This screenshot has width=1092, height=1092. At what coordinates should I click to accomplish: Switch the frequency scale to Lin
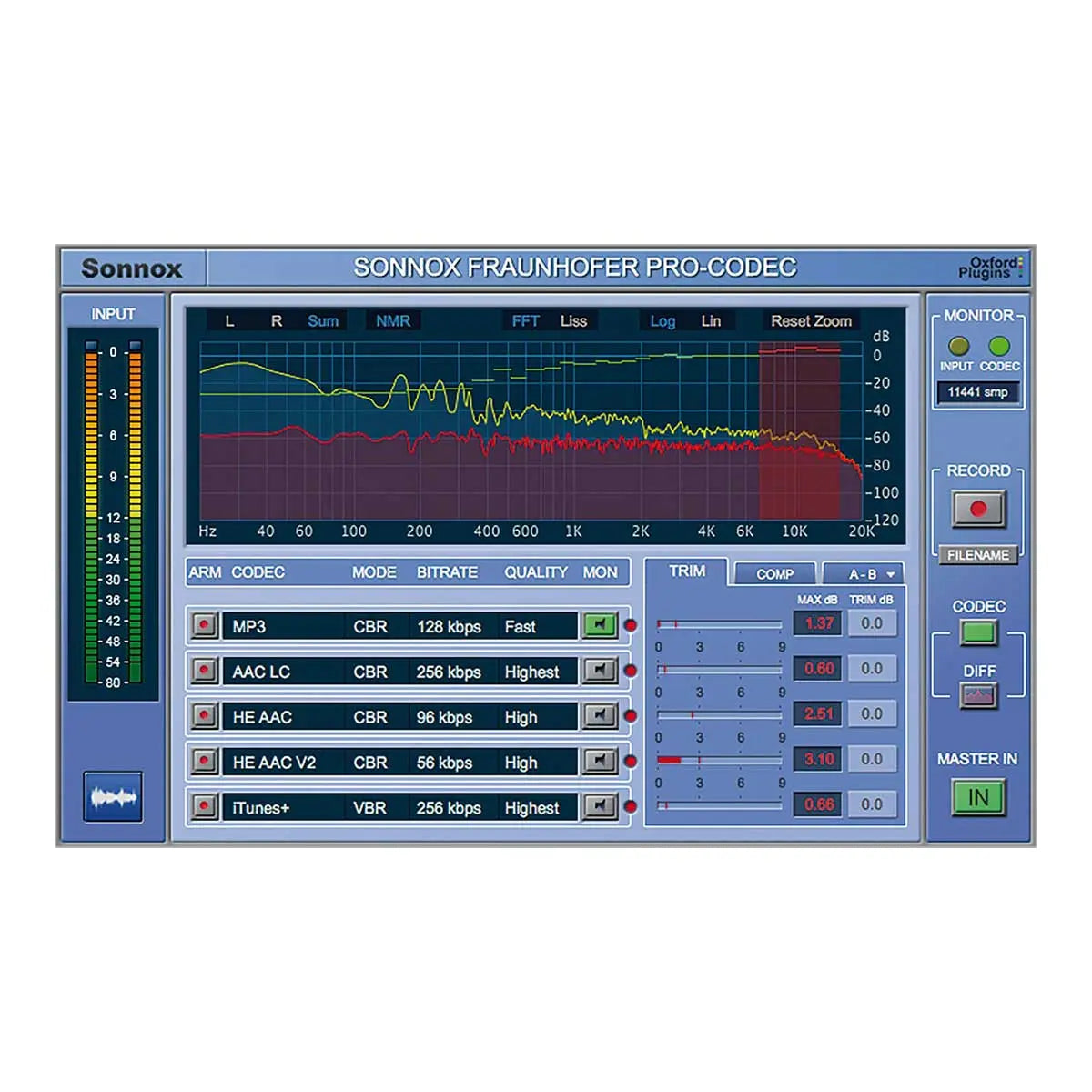click(711, 321)
